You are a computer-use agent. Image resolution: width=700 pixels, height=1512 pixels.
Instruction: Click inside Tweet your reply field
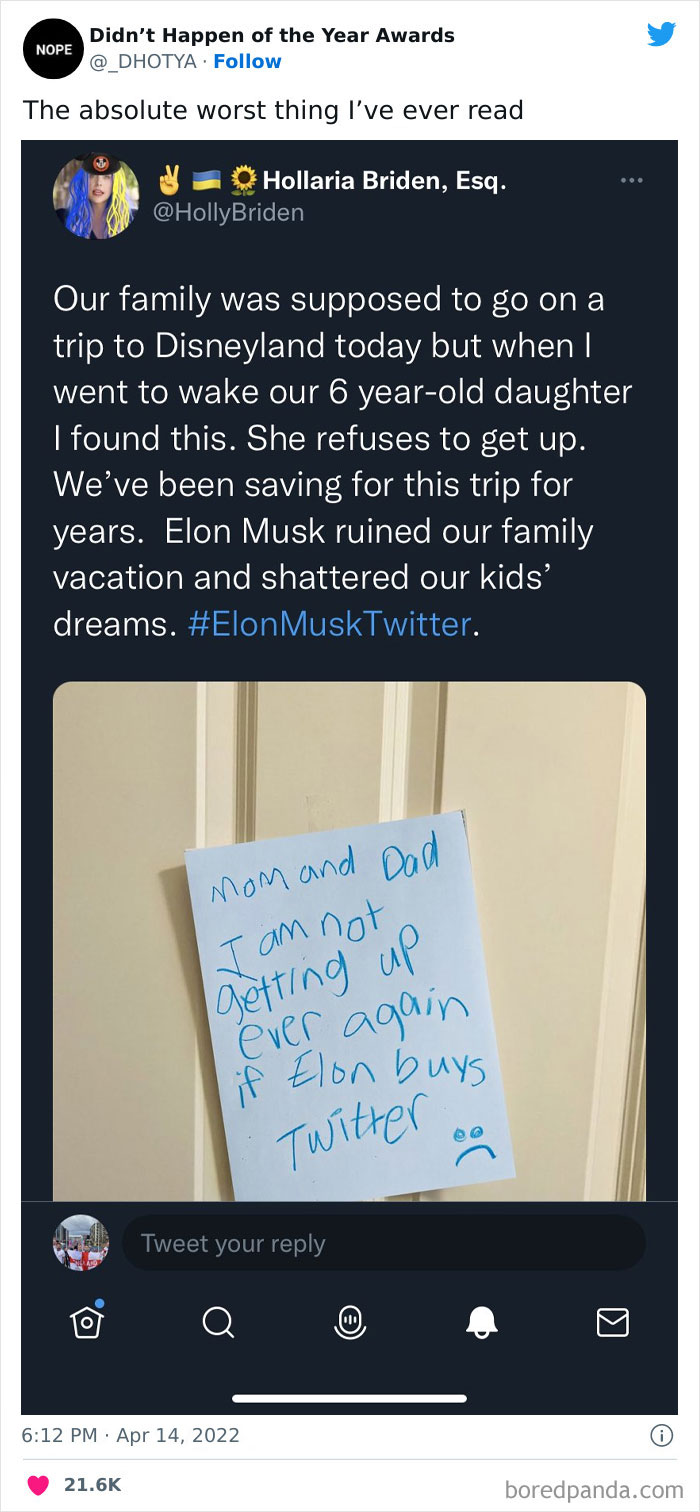pos(383,1243)
